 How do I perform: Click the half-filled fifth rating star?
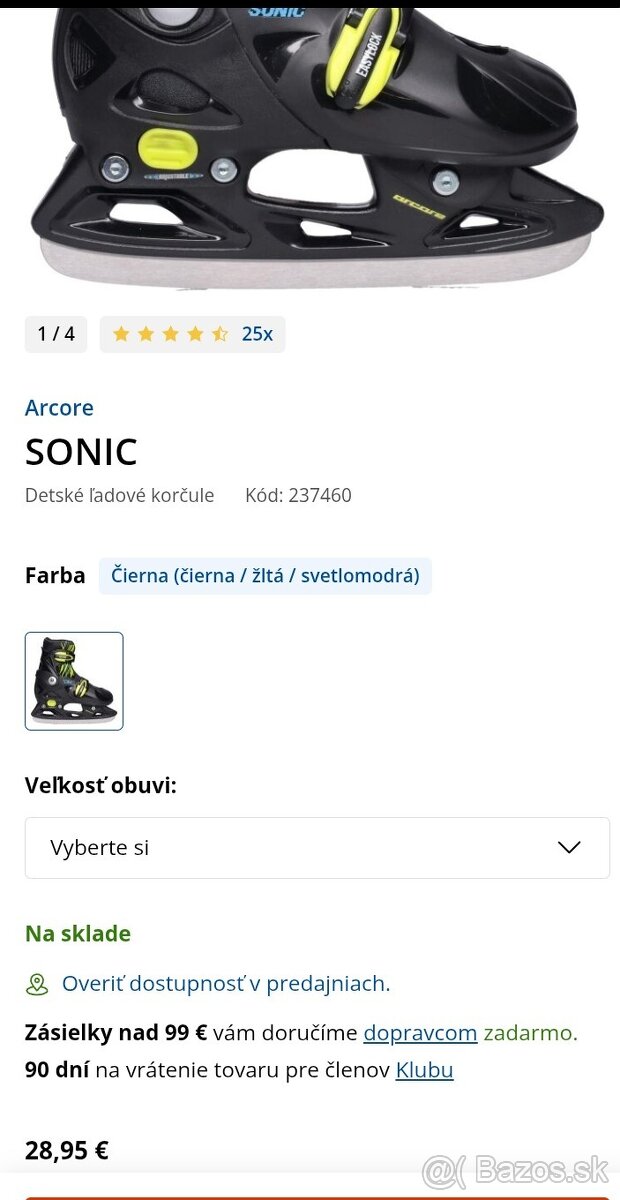click(x=220, y=334)
